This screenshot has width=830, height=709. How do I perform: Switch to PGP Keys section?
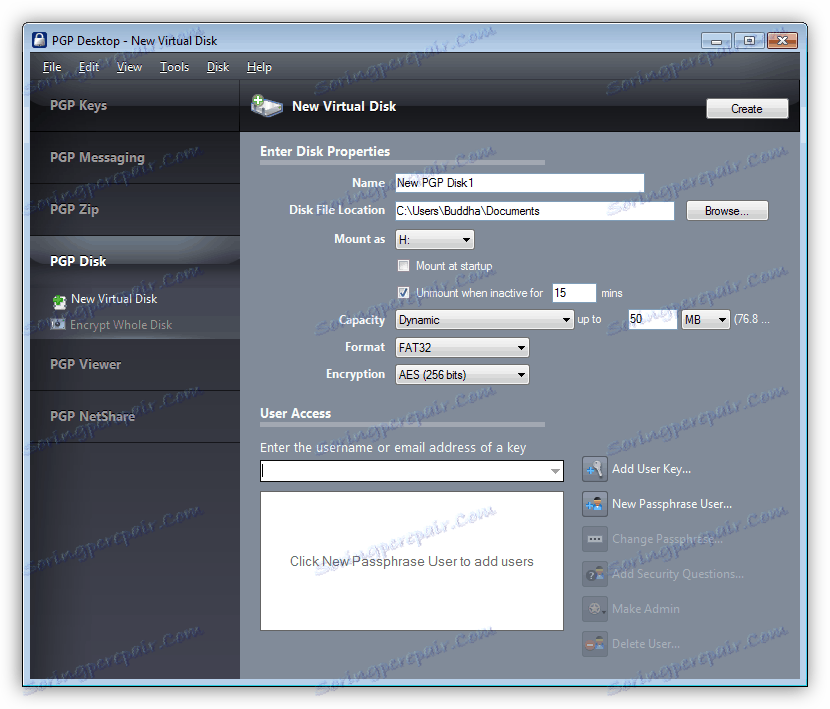pos(135,105)
